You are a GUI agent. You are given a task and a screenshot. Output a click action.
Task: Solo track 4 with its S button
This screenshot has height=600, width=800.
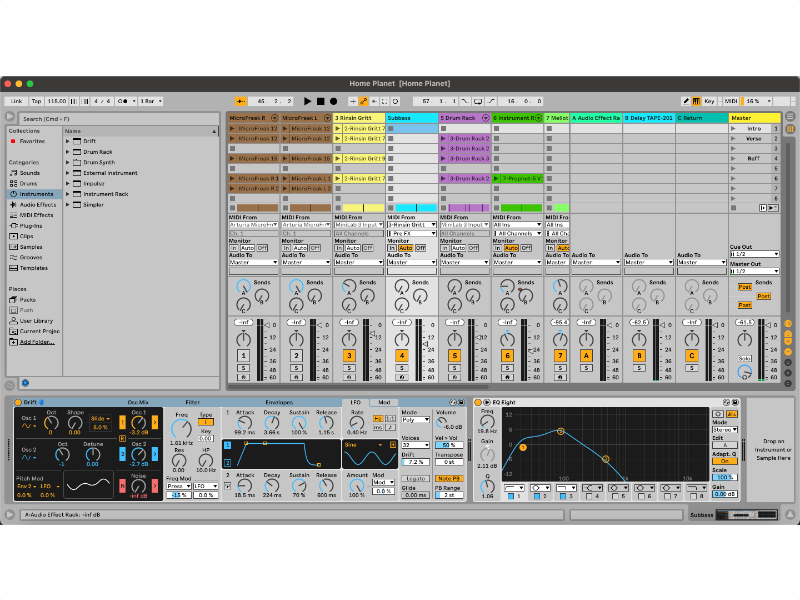pyautogui.click(x=402, y=368)
